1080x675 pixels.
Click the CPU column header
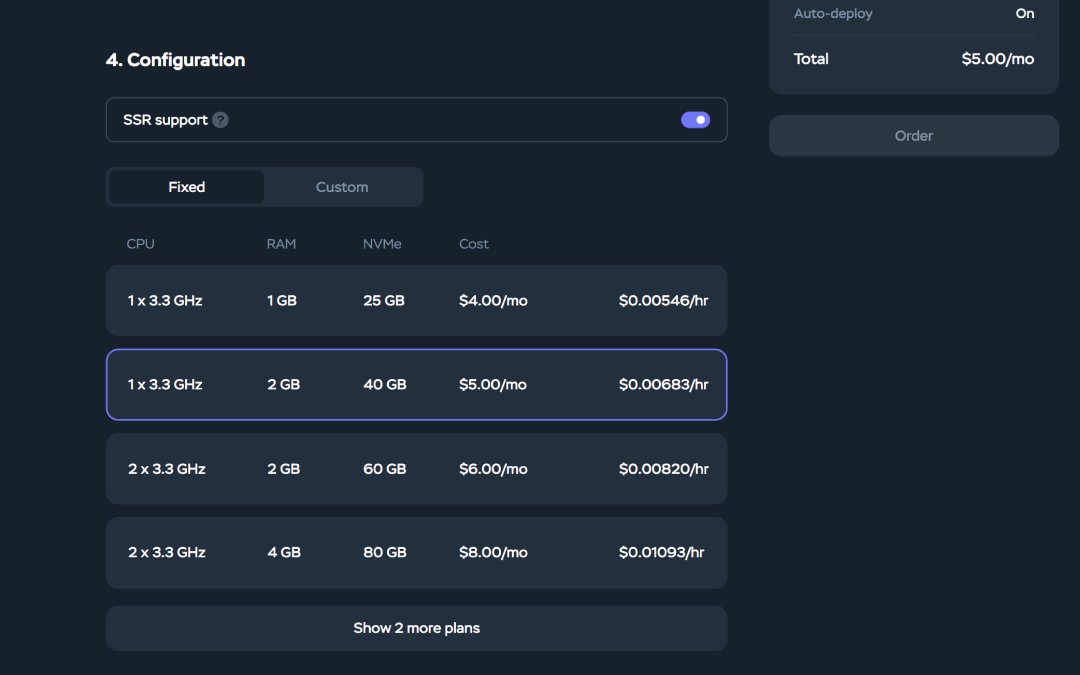[x=141, y=244]
